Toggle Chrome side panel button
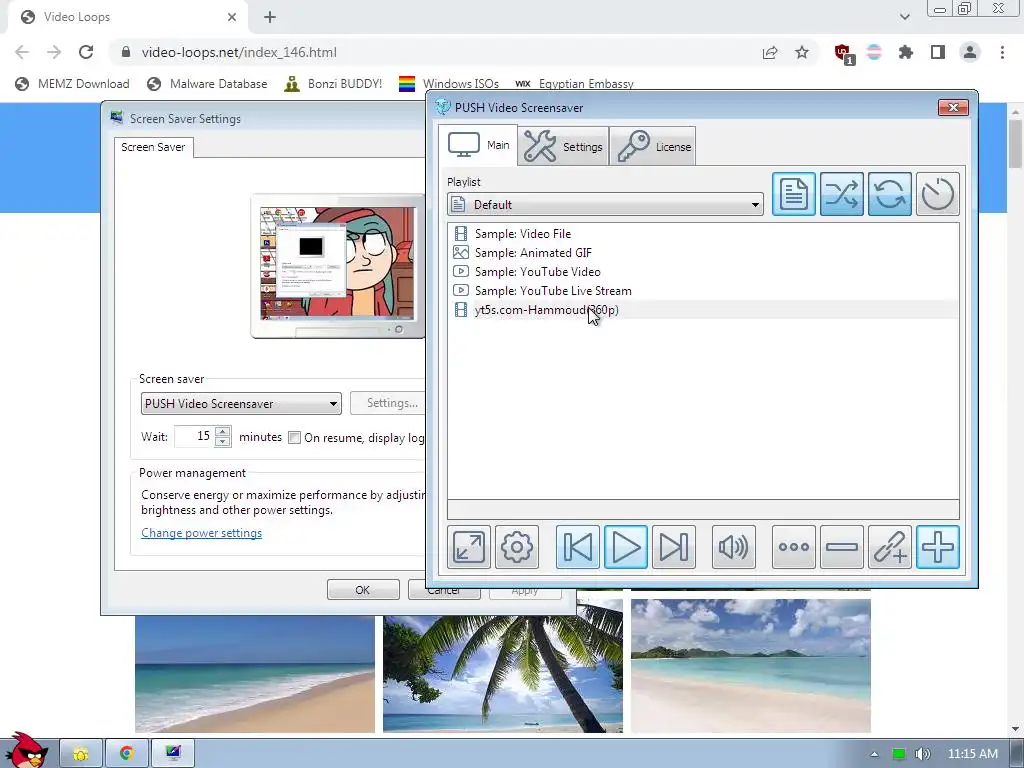This screenshot has width=1024, height=768. pyautogui.click(x=938, y=52)
